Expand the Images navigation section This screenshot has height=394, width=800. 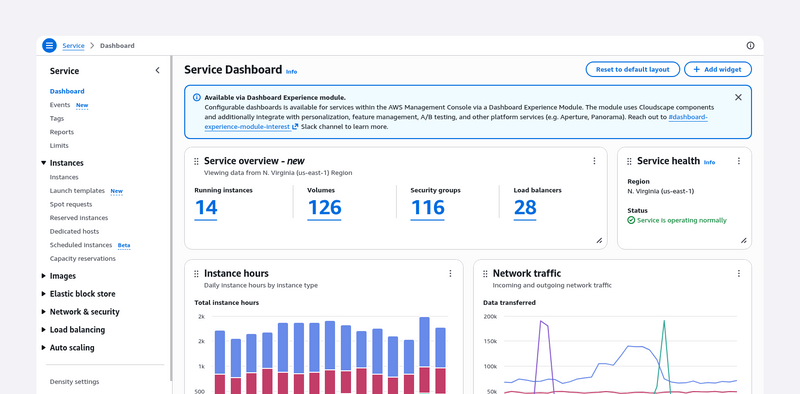[43, 276]
